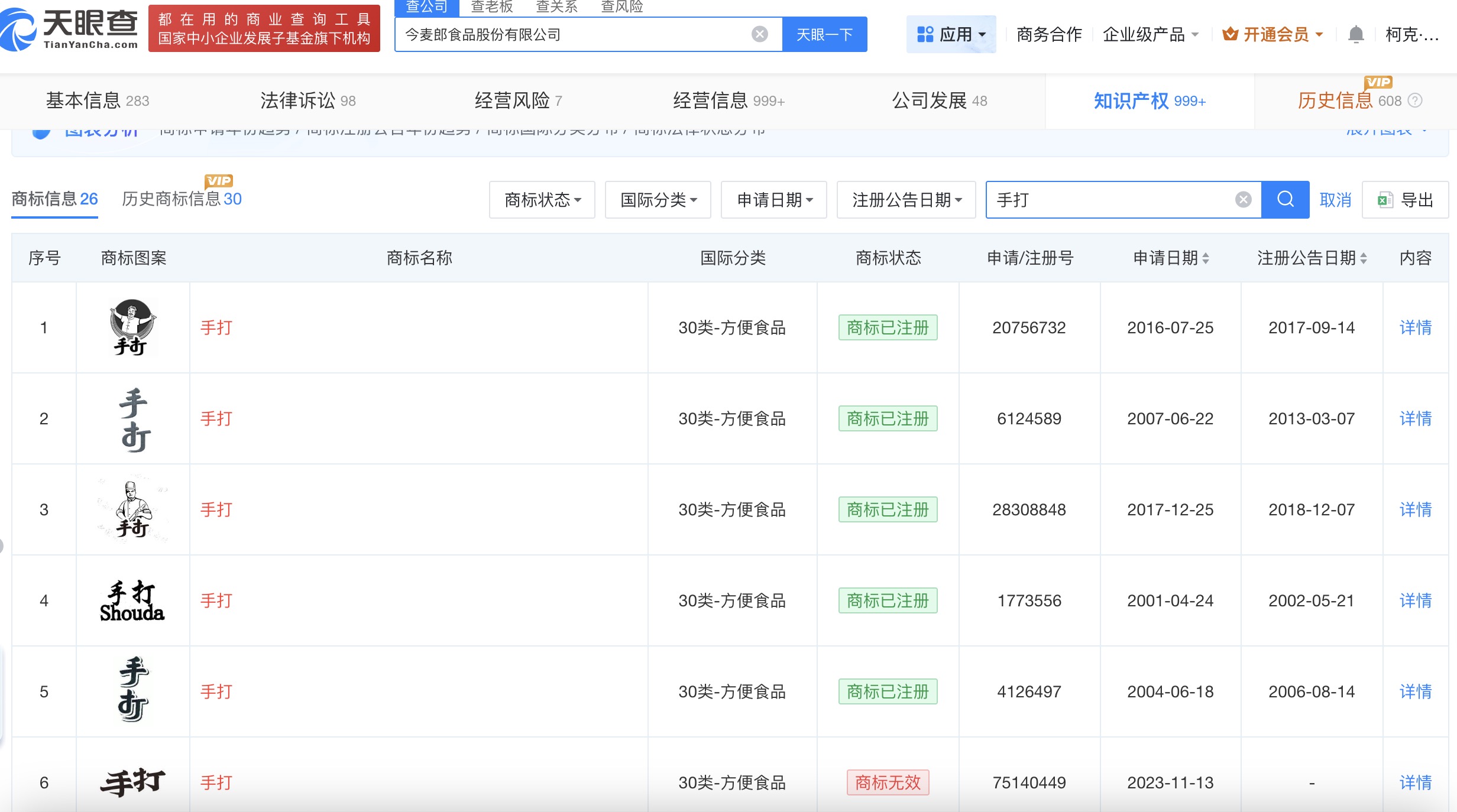Switch to 历史商标信息 tab
Image resolution: width=1457 pixels, height=812 pixels.
(181, 199)
